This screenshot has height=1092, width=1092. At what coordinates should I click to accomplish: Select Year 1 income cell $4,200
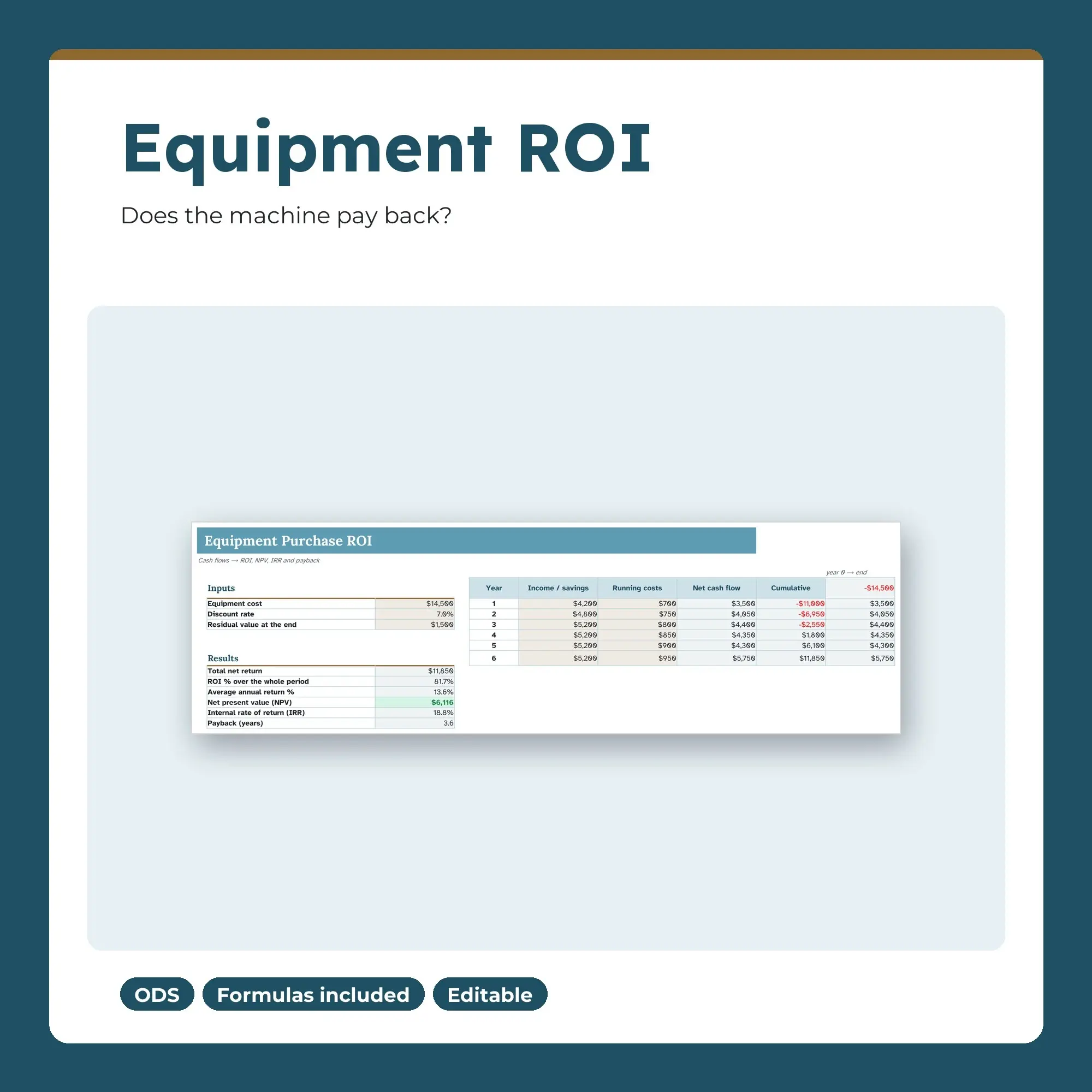coord(558,604)
